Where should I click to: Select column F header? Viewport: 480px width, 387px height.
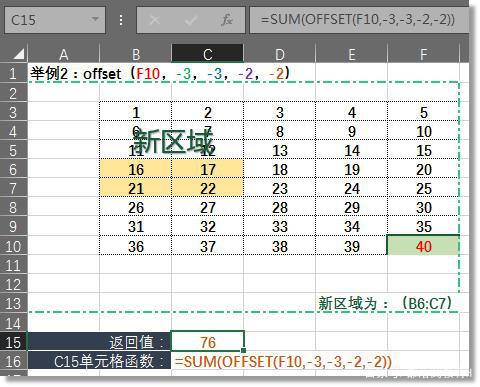tap(424, 54)
